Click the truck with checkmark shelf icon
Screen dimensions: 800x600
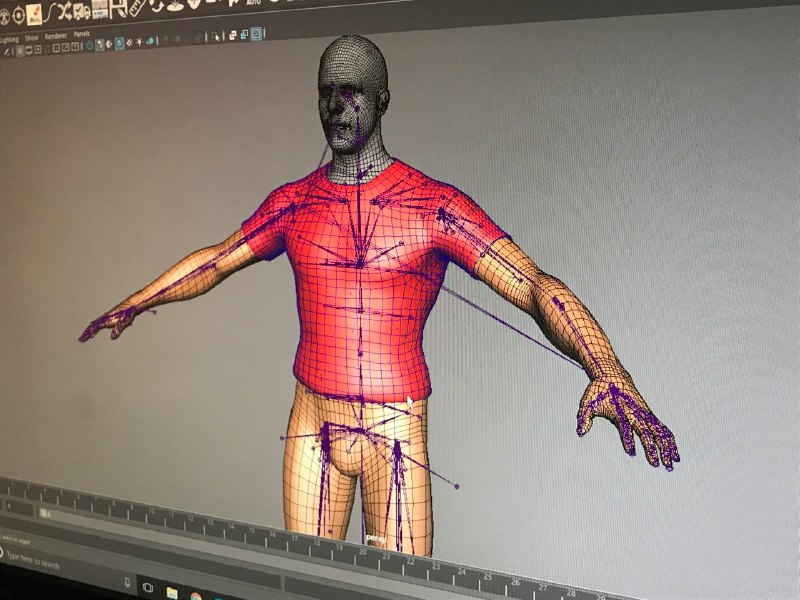coord(82,10)
